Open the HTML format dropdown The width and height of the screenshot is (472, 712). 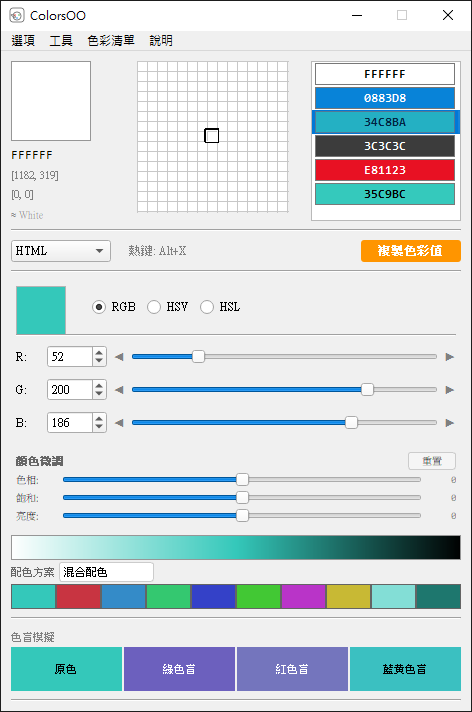61,251
